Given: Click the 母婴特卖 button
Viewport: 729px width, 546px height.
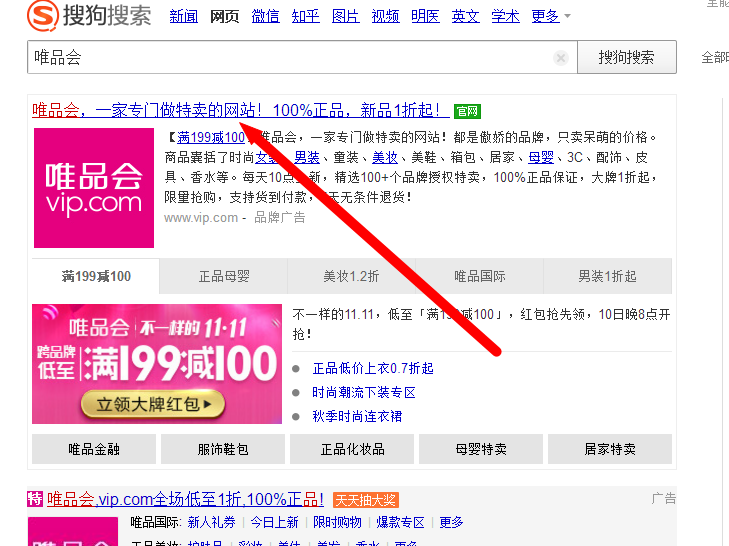Looking at the screenshot, I should 481,449.
